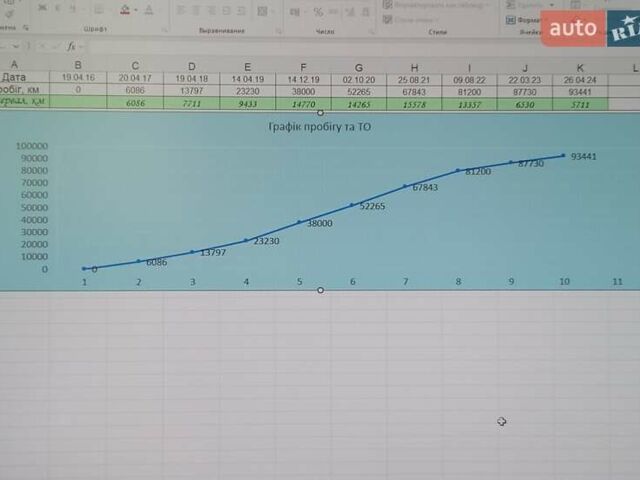This screenshot has width=640, height=480.
Task: Select green cell 5711 in column K
Action: click(580, 105)
